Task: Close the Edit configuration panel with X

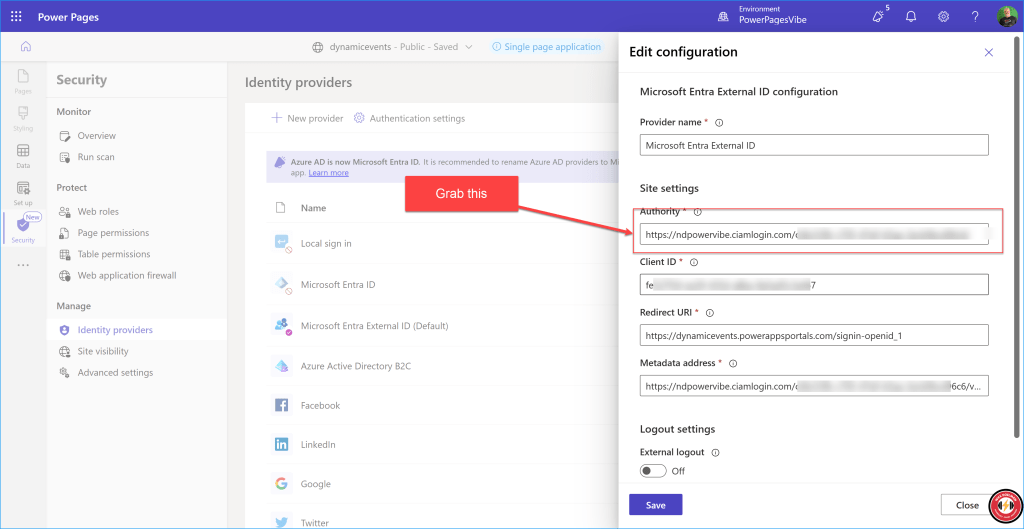Action: click(x=989, y=52)
